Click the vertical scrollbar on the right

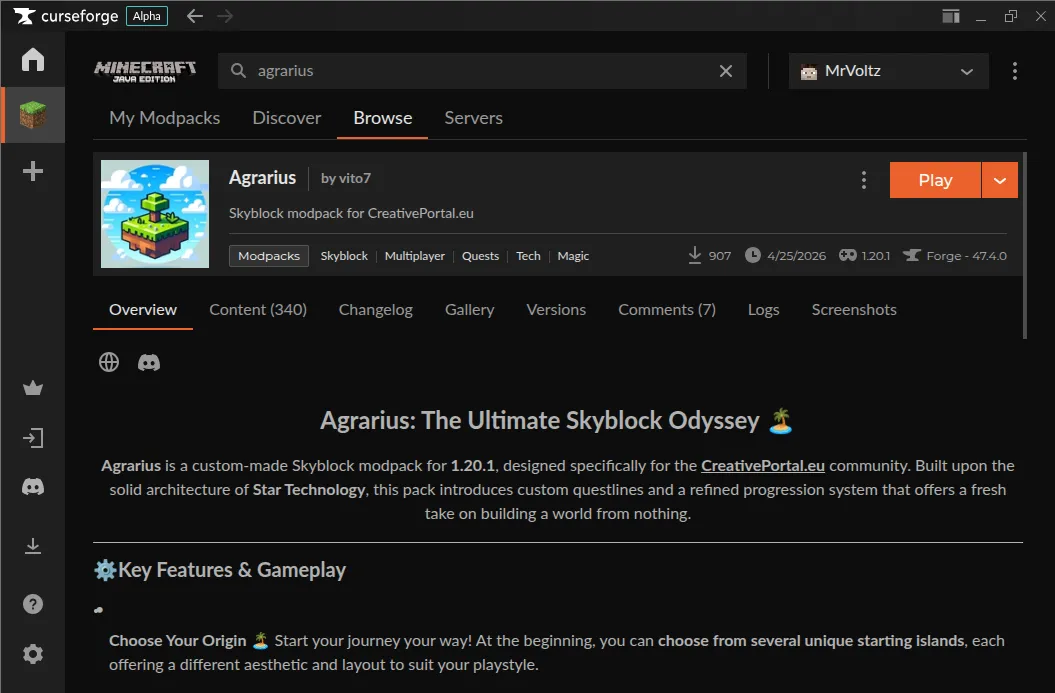tap(1025, 246)
